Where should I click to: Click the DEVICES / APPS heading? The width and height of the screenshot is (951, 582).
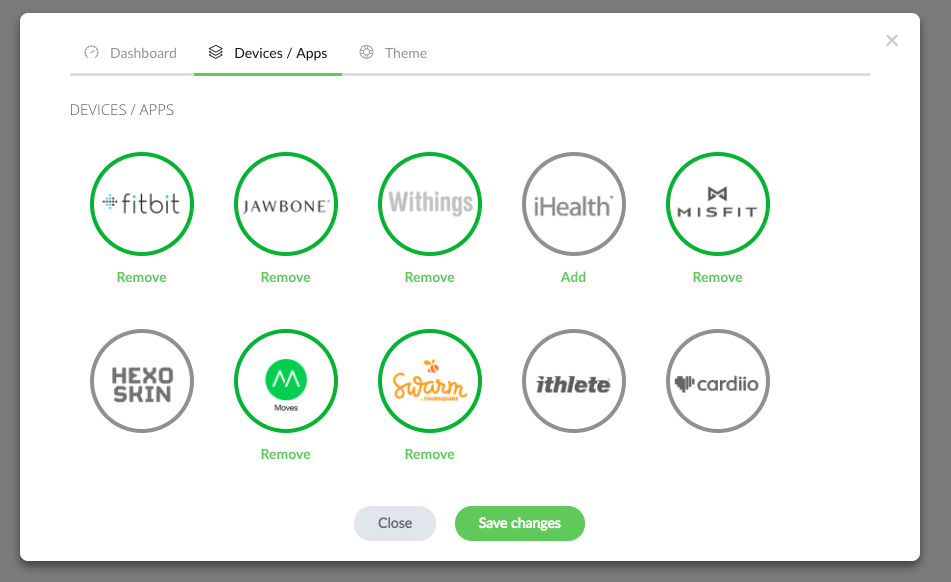pyautogui.click(x=122, y=110)
